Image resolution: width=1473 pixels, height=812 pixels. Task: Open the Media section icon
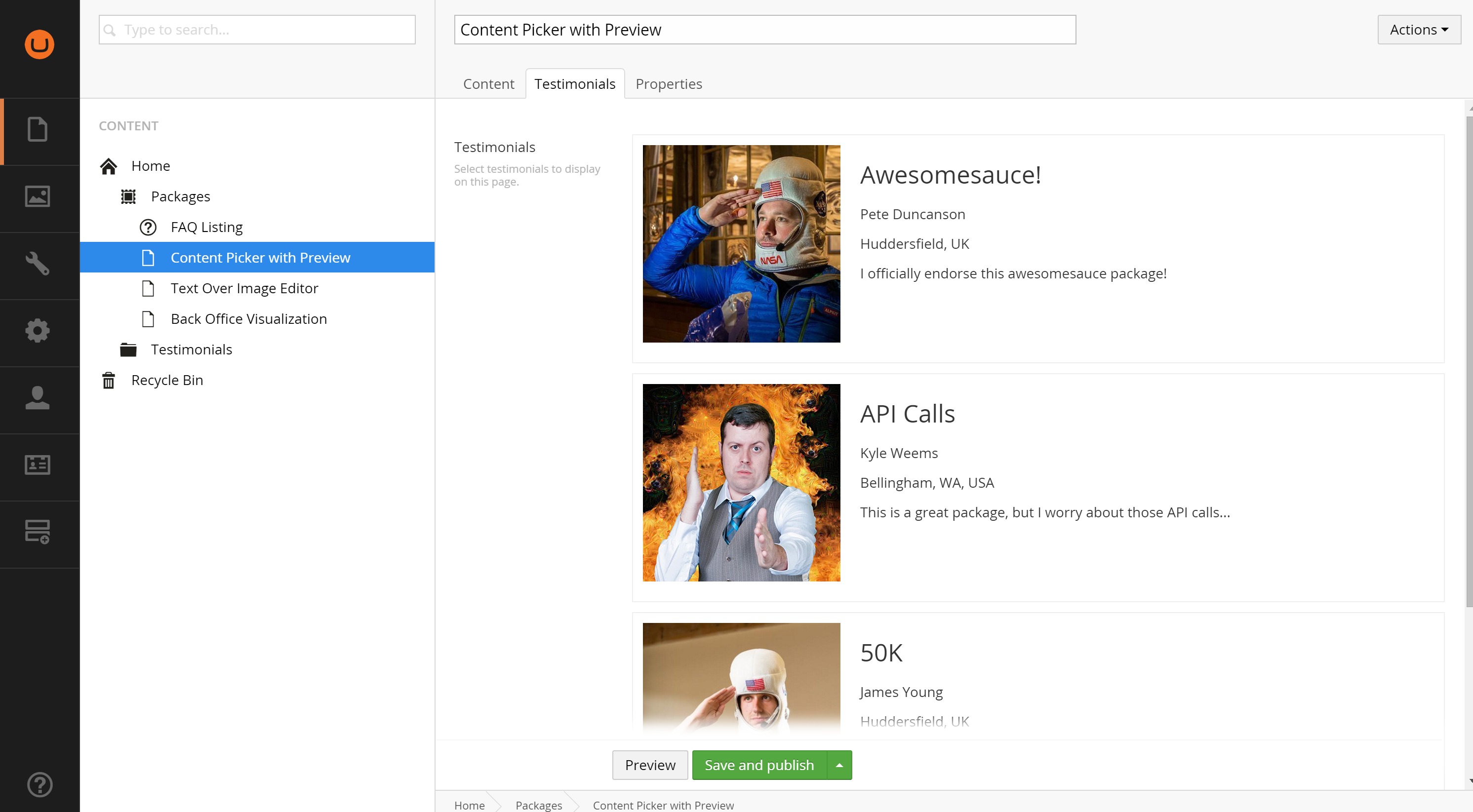[38, 196]
